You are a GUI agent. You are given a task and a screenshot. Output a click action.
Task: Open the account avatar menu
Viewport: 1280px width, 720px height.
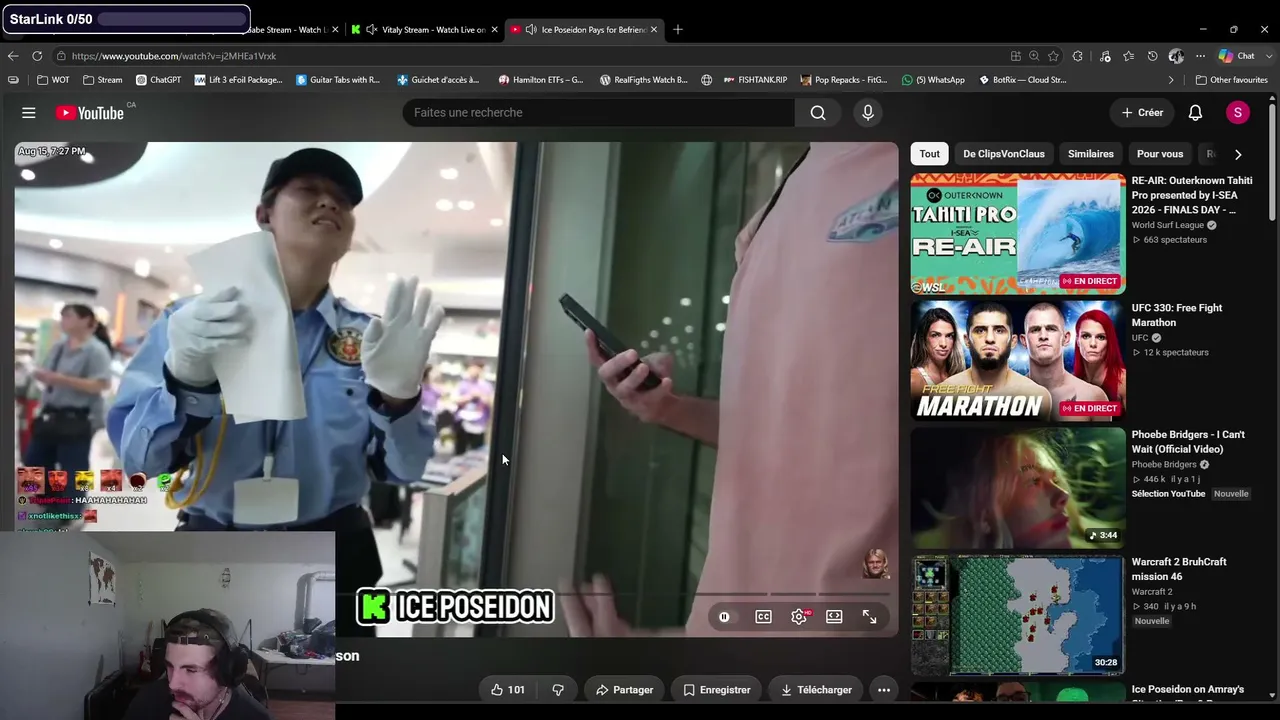click(1238, 113)
